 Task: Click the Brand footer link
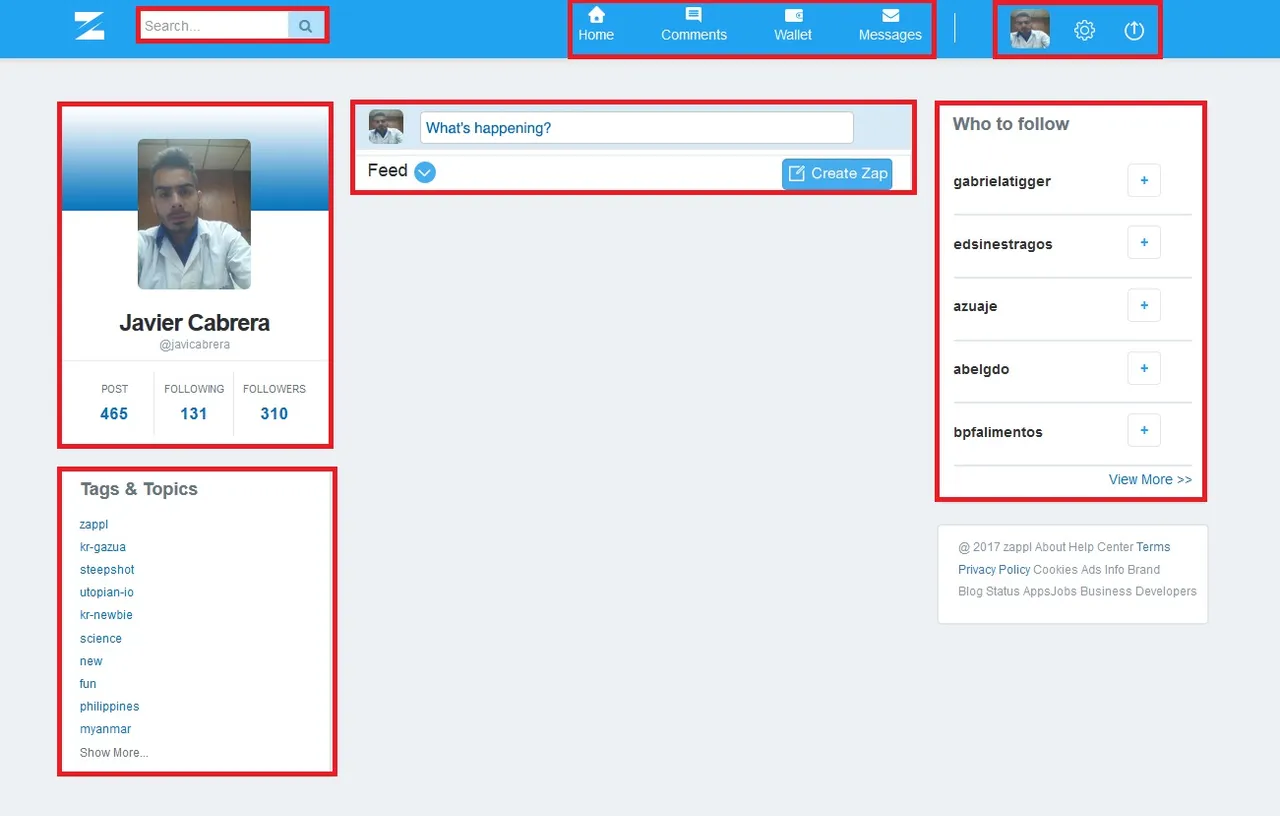(x=1144, y=570)
